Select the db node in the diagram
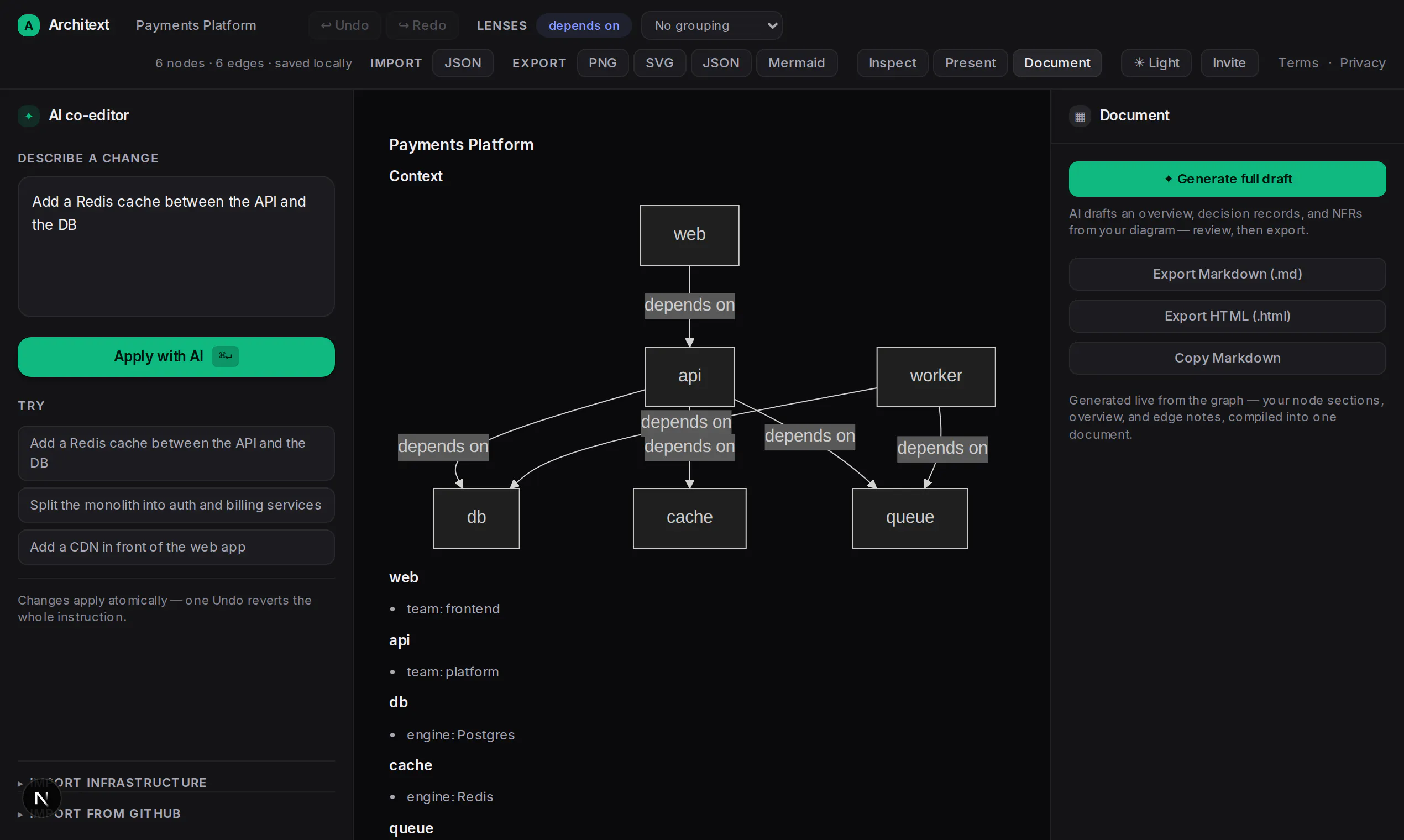Viewport: 1404px width, 840px height. (x=476, y=518)
